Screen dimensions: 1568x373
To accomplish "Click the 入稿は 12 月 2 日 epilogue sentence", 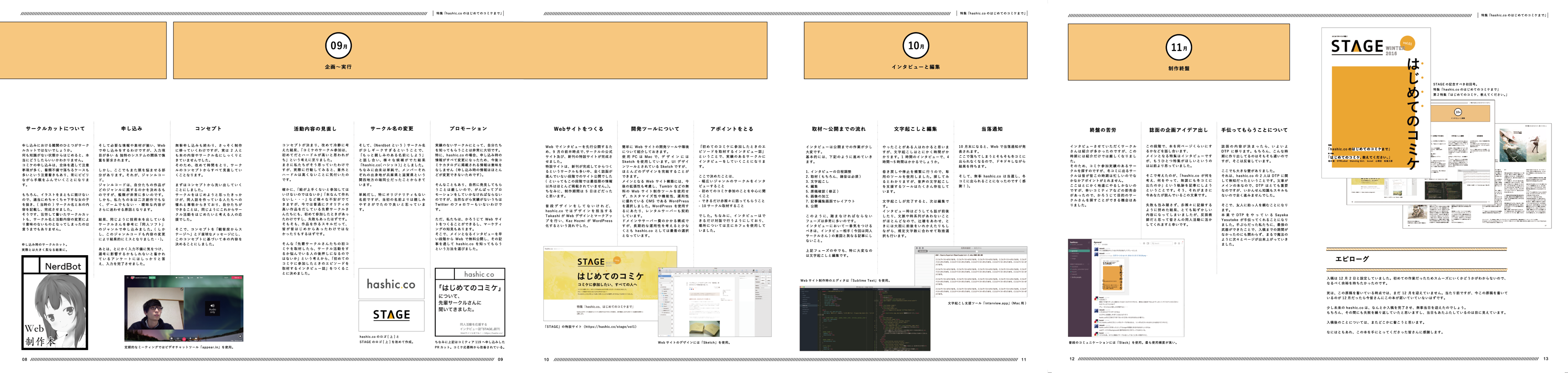I will click(1417, 280).
